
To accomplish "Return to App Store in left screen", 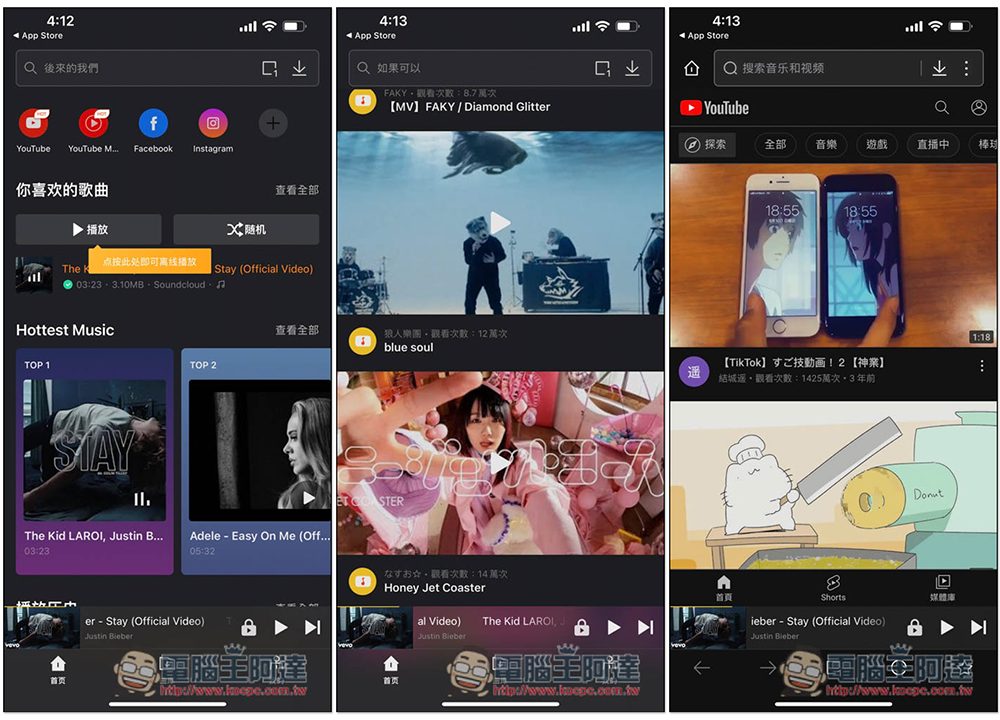I will (x=38, y=36).
